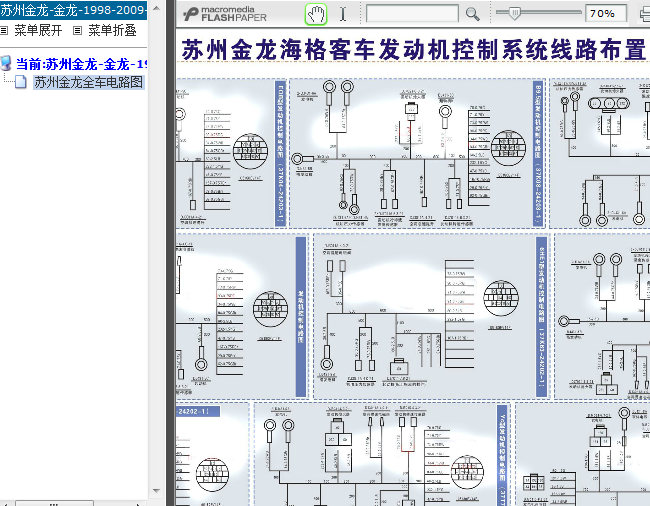The height and width of the screenshot is (506, 650).
Task: Click the Macromedia FlashPaper logo
Action: (225, 14)
